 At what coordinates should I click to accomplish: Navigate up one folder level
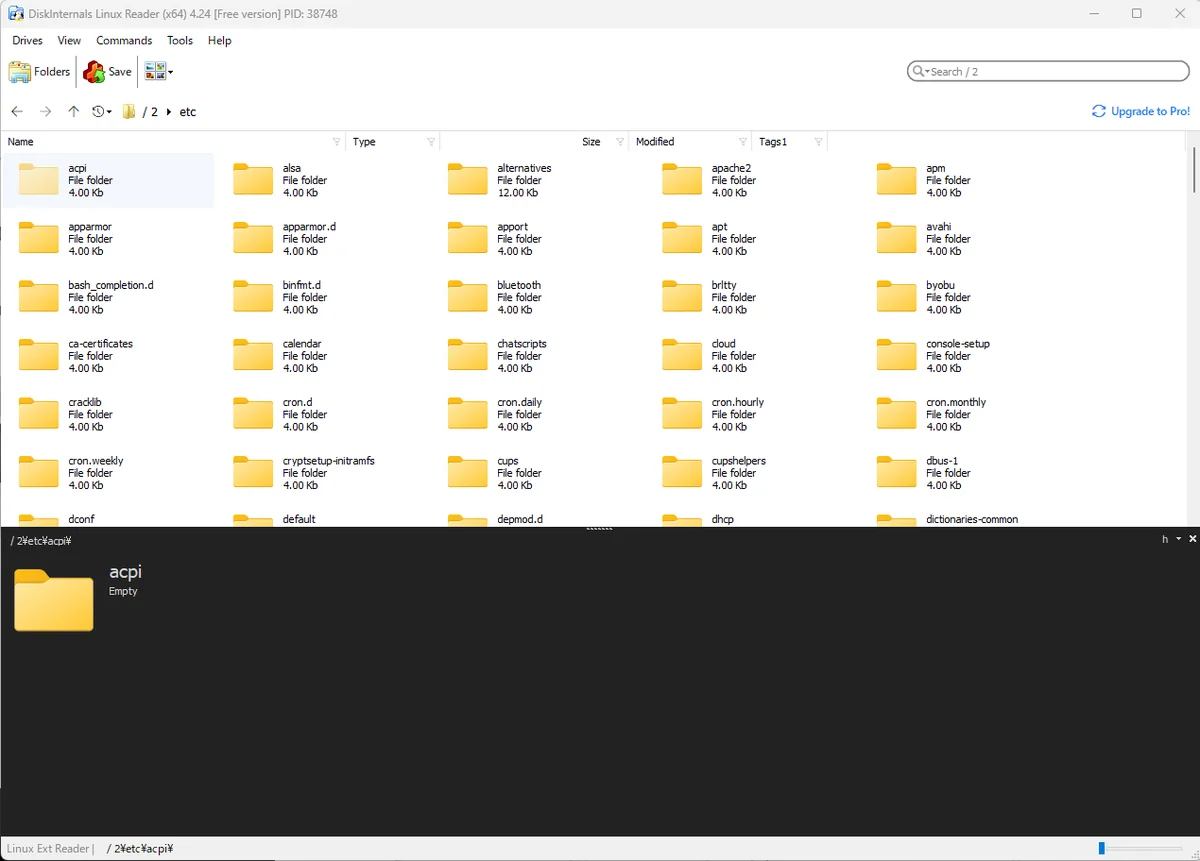coord(73,112)
